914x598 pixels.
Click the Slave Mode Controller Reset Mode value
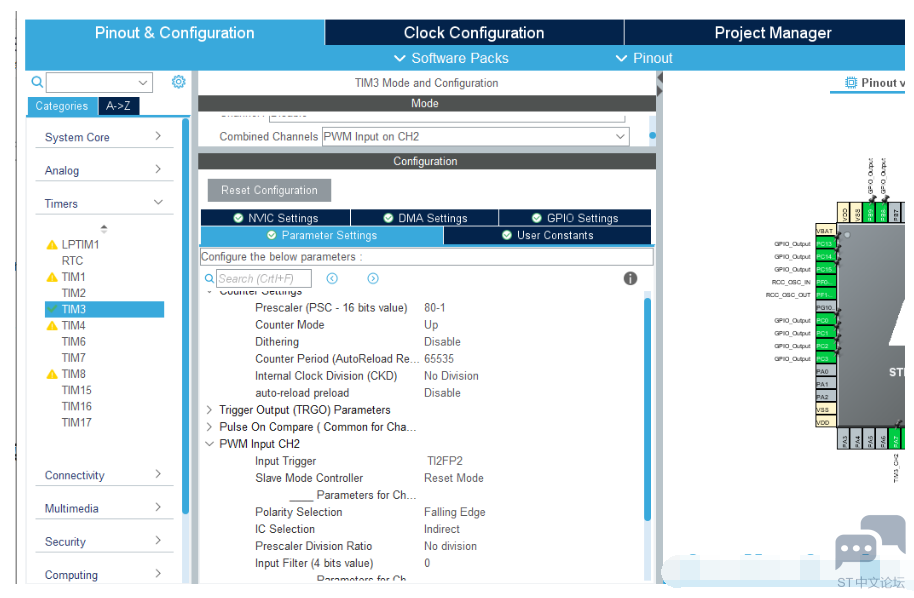[454, 478]
